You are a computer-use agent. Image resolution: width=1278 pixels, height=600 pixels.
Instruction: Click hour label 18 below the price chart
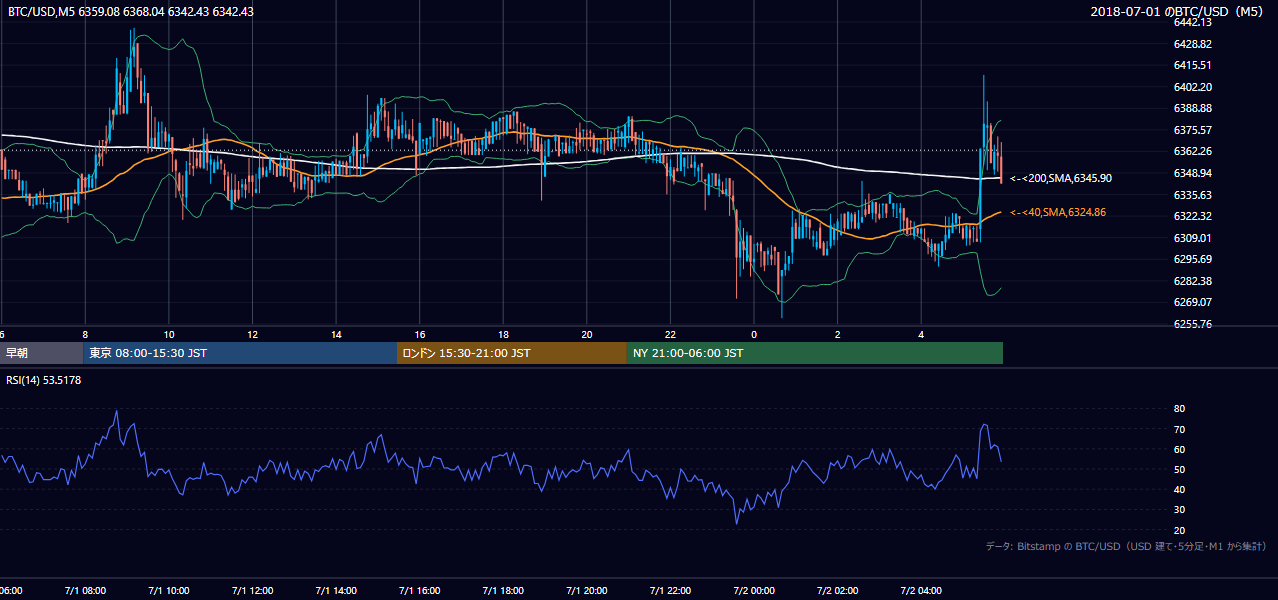pyautogui.click(x=504, y=334)
